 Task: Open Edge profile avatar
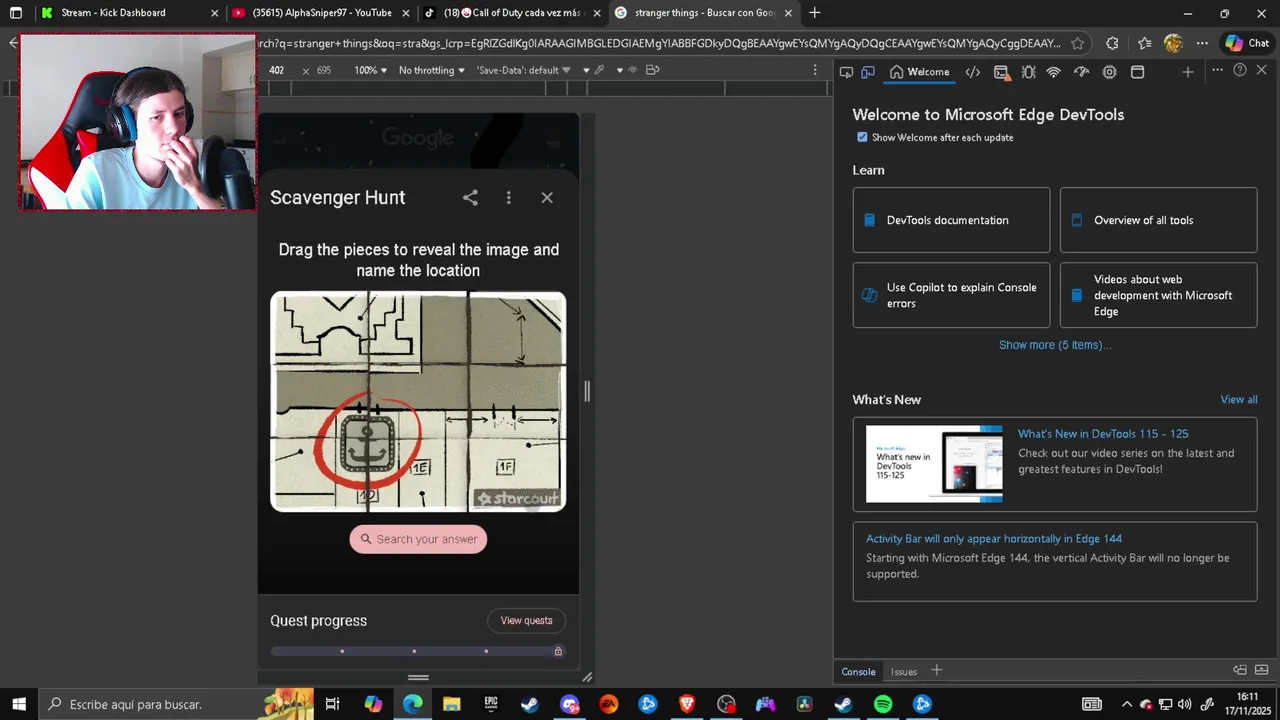click(1173, 43)
